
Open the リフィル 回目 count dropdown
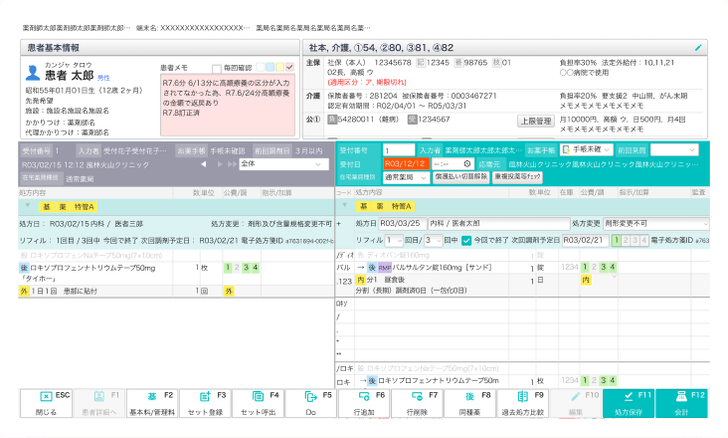(x=394, y=241)
